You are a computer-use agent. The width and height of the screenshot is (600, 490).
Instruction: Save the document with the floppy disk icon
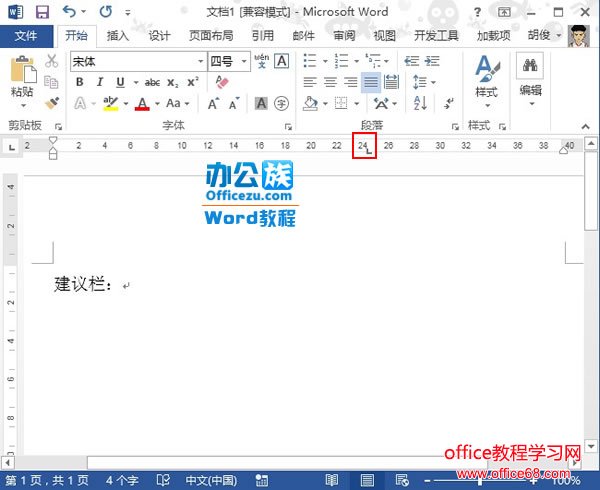coord(42,12)
